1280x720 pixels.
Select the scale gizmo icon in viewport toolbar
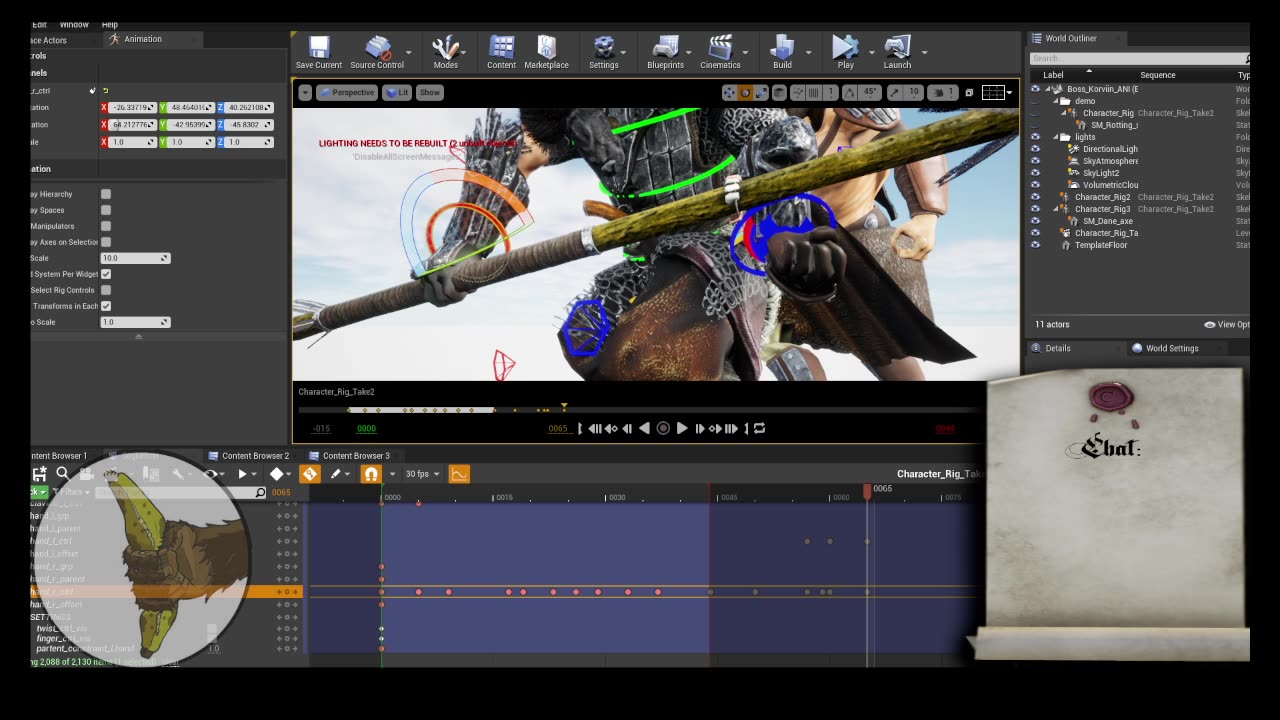click(760, 92)
